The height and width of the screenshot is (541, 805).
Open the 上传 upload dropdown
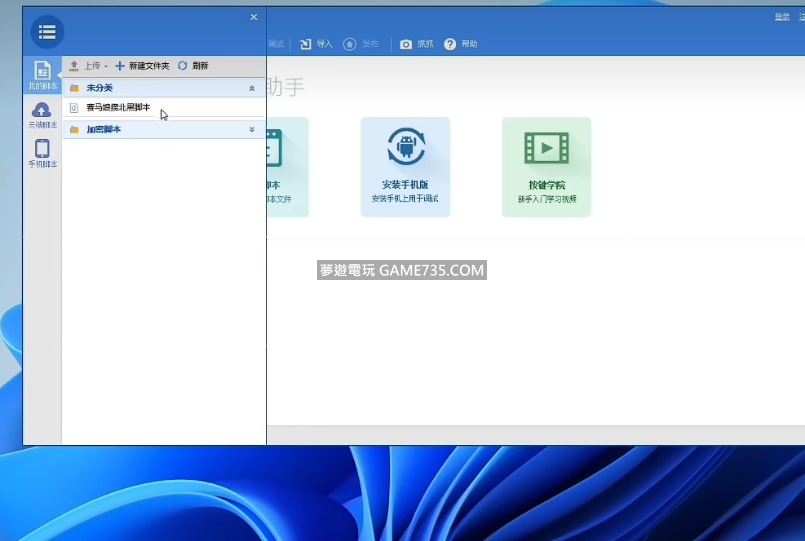point(89,66)
